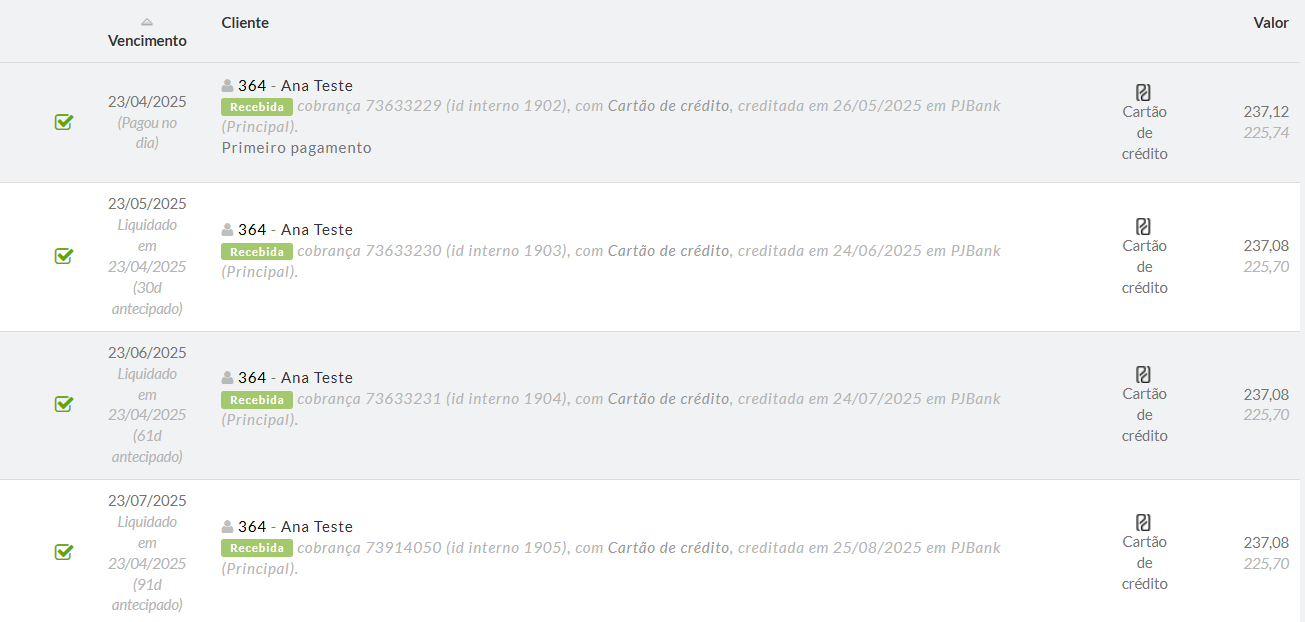Open client 364 link in first row
Image resolution: width=1305 pixels, height=622 pixels.
[x=252, y=86]
